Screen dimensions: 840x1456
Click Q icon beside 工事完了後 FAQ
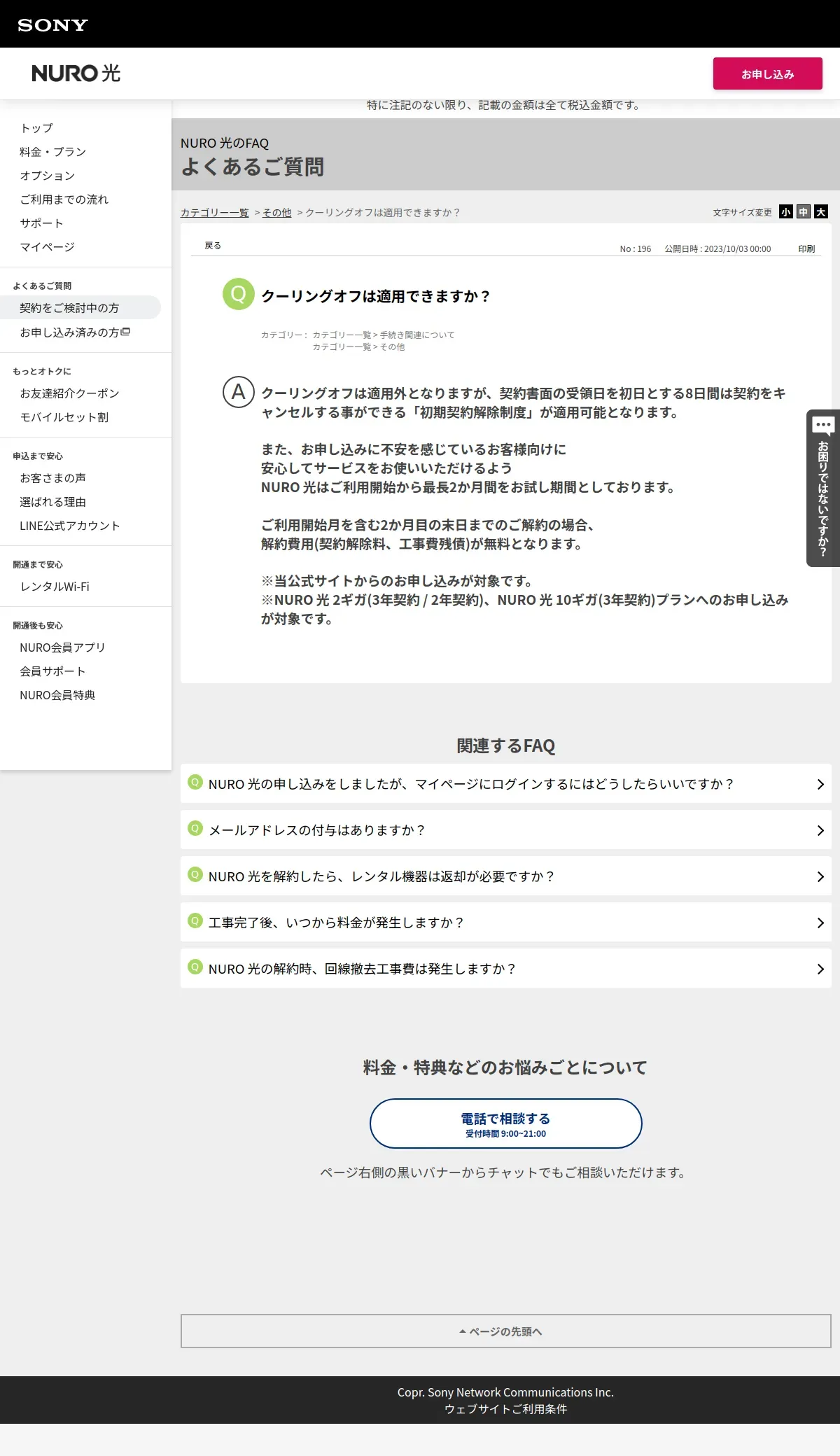coord(195,920)
